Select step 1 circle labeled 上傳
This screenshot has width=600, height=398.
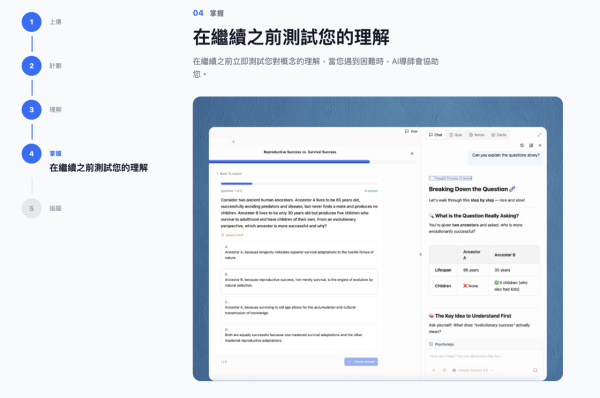[31, 22]
